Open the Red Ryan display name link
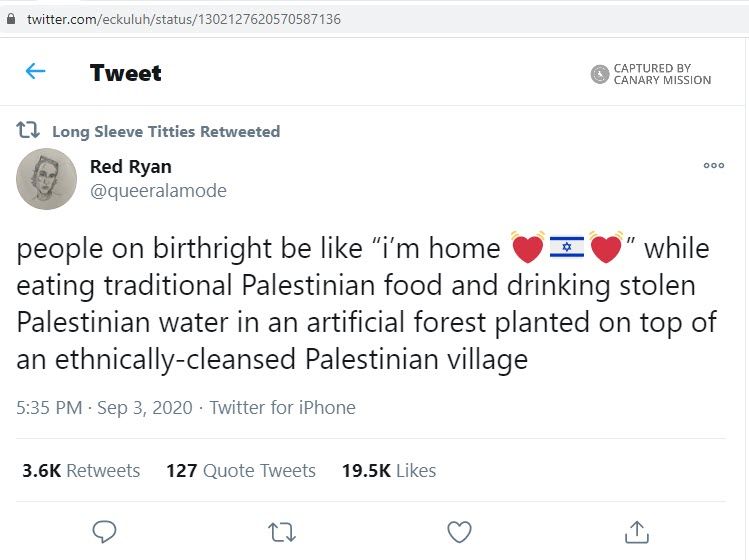Screen dimensions: 749x560 tap(130, 167)
